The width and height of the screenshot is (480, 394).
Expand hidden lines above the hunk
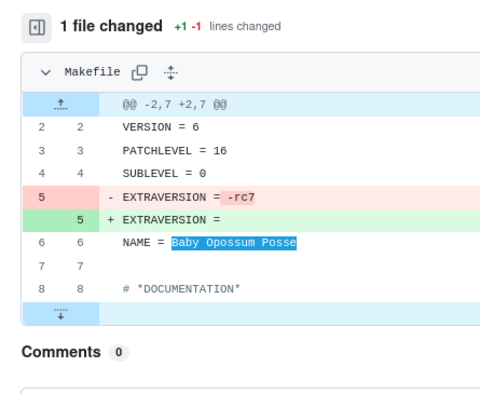coord(61,105)
